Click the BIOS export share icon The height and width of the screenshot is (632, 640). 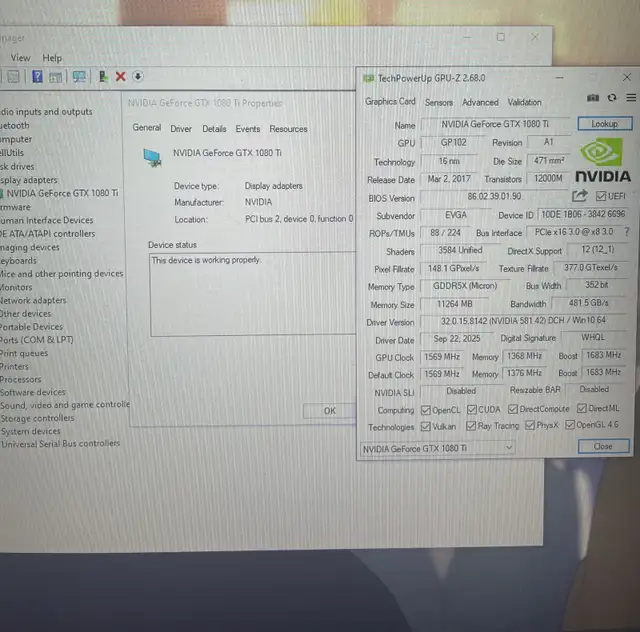(x=579, y=196)
